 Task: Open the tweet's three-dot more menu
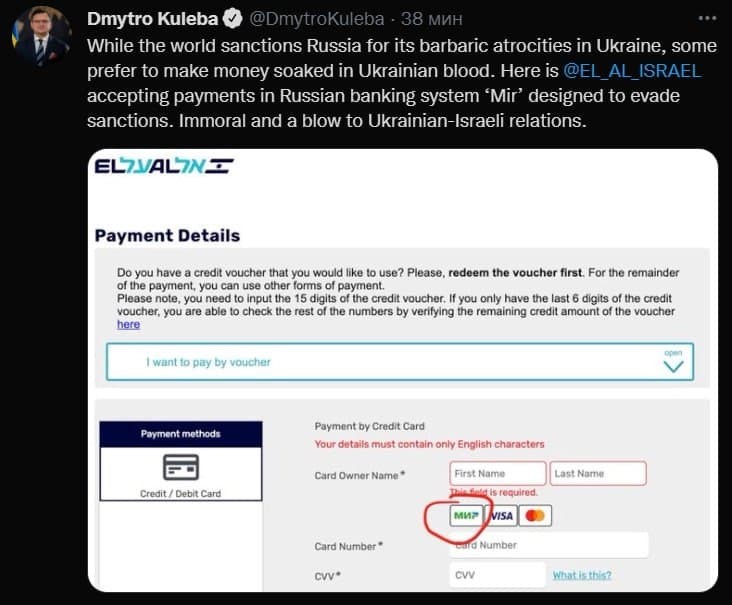707,18
